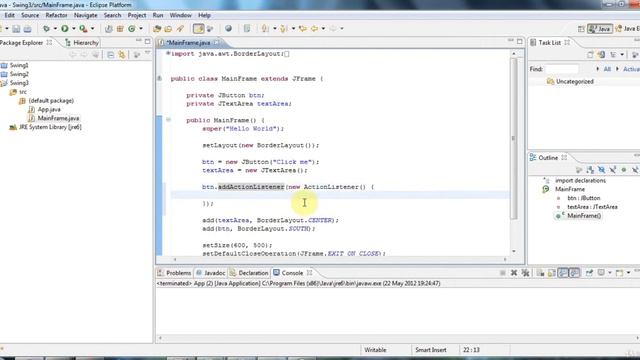Click Remove All Terminated Launches in Console

pos(525,273)
